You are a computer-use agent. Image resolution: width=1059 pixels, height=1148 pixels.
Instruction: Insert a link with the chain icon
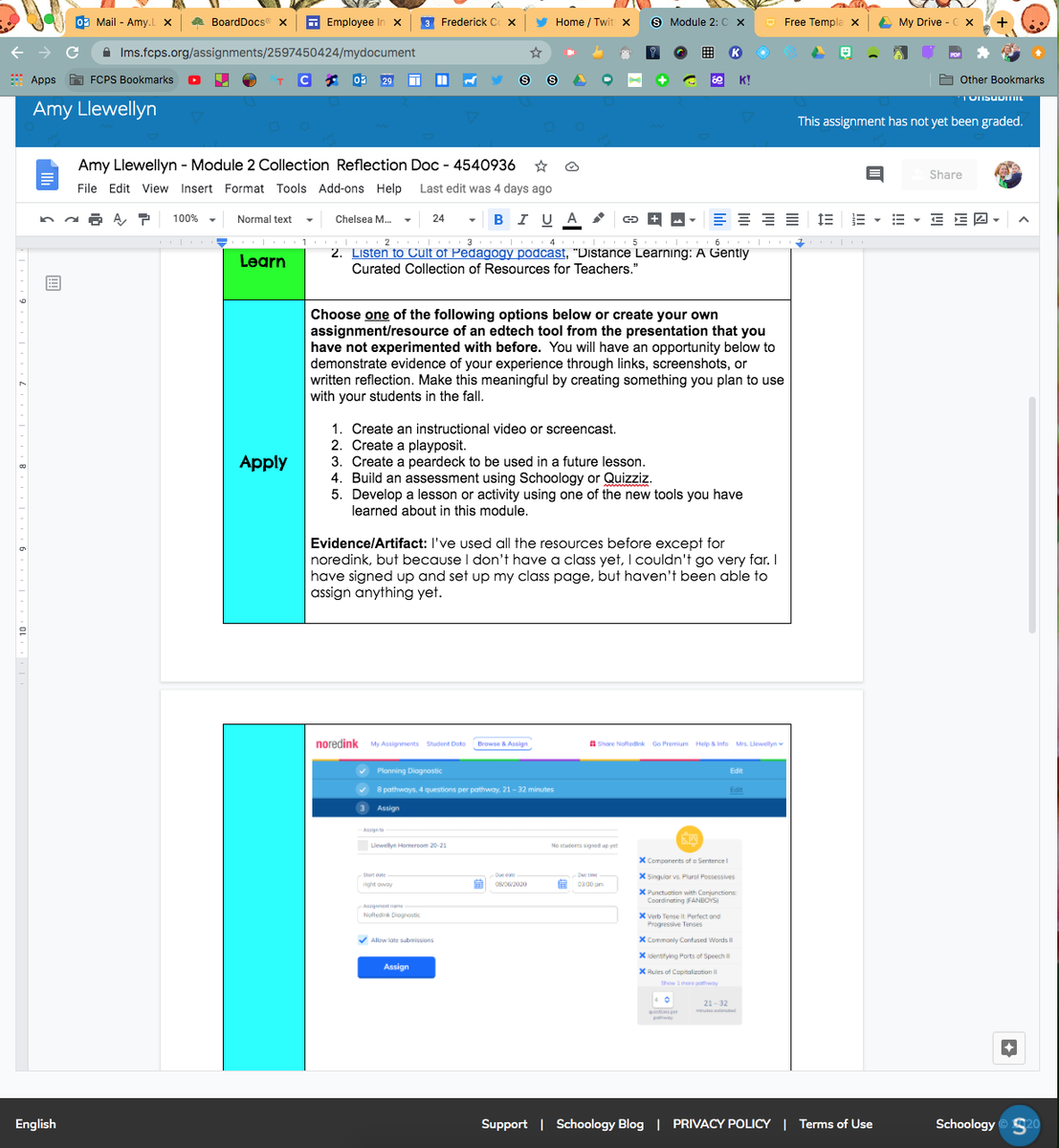(630, 219)
